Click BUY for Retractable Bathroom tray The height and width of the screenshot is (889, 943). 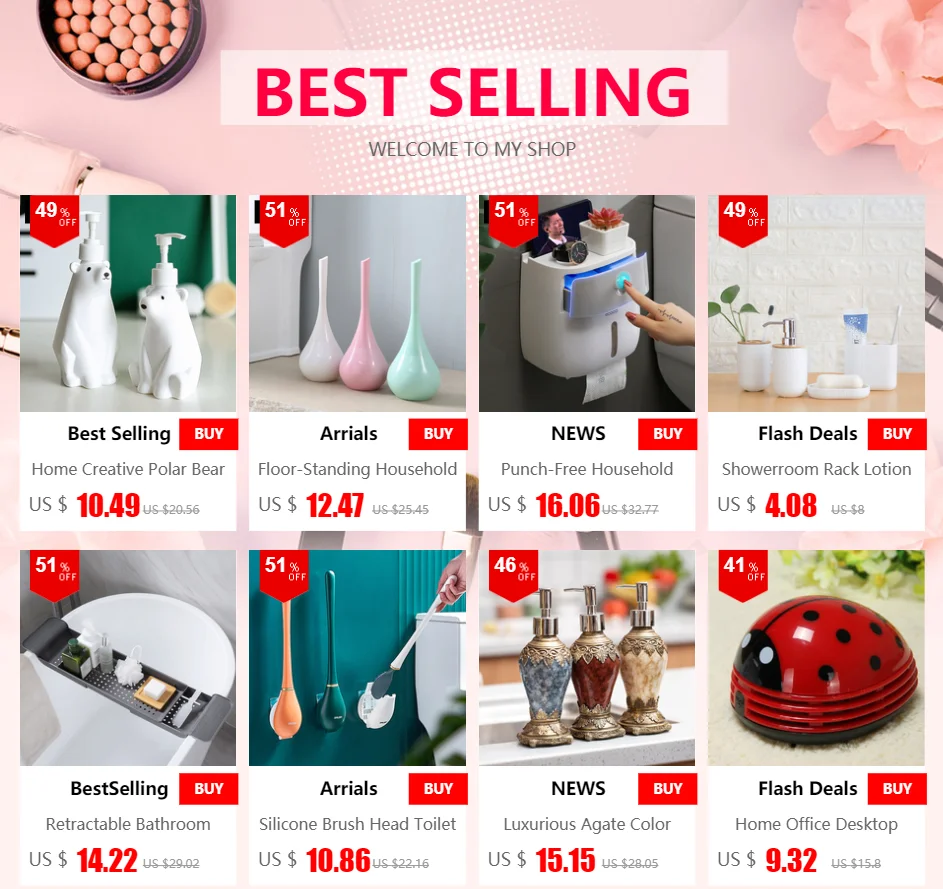[x=209, y=789]
